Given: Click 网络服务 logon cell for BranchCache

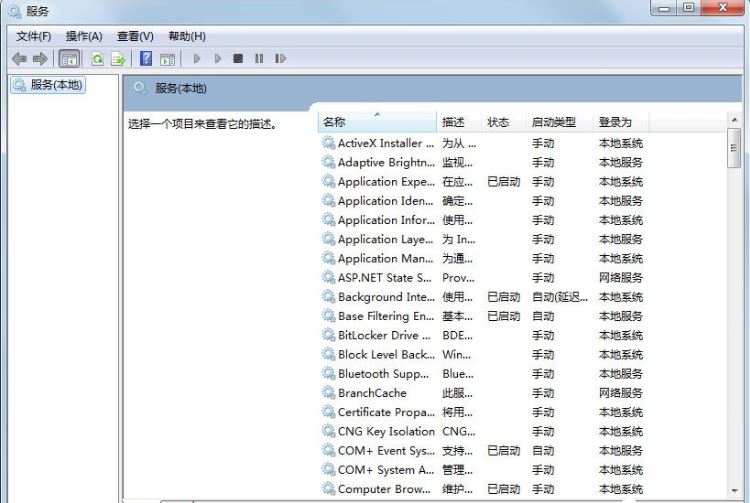Looking at the screenshot, I should 620,393.
